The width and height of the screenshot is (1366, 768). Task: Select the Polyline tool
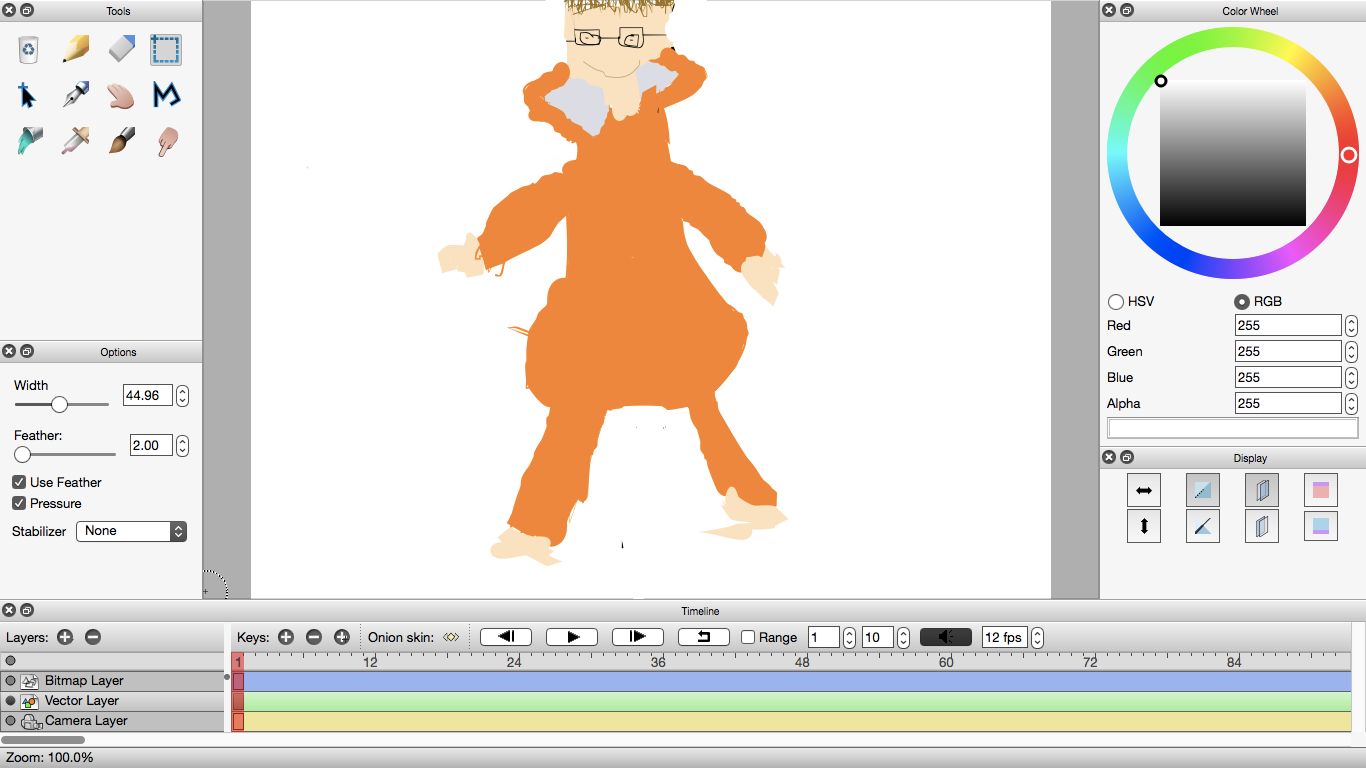166,95
